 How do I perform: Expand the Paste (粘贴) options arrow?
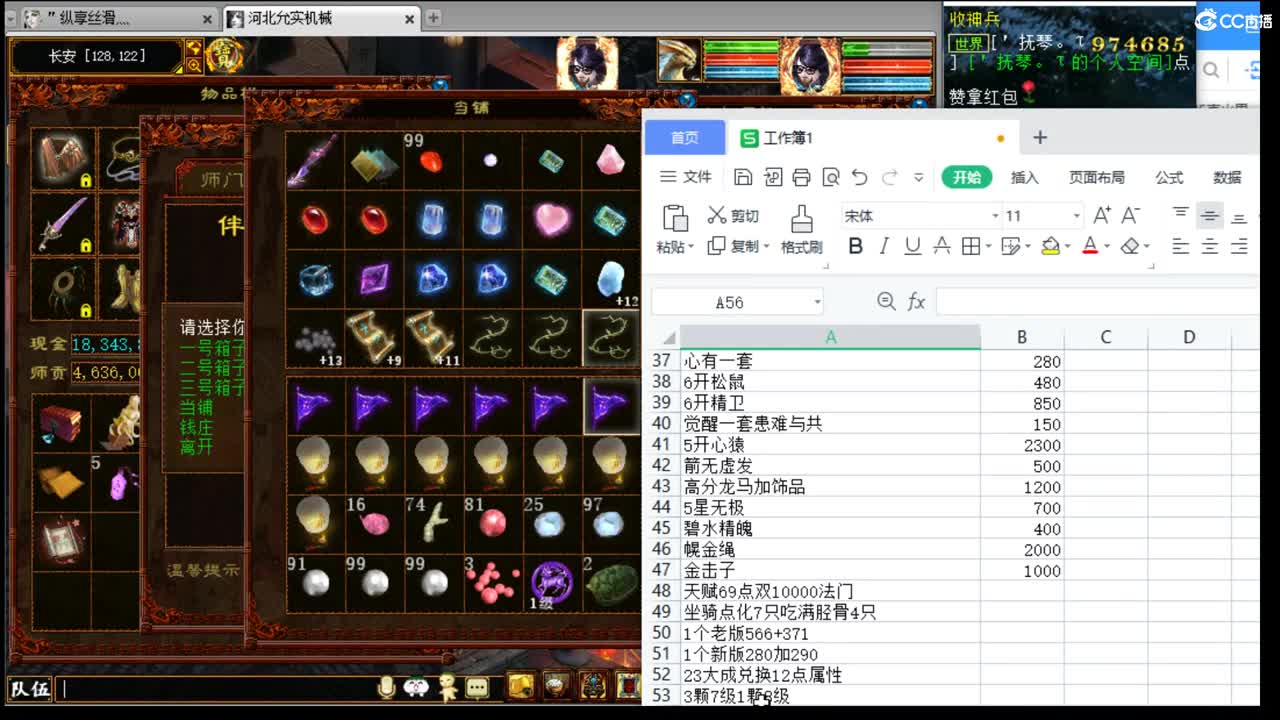(x=692, y=247)
